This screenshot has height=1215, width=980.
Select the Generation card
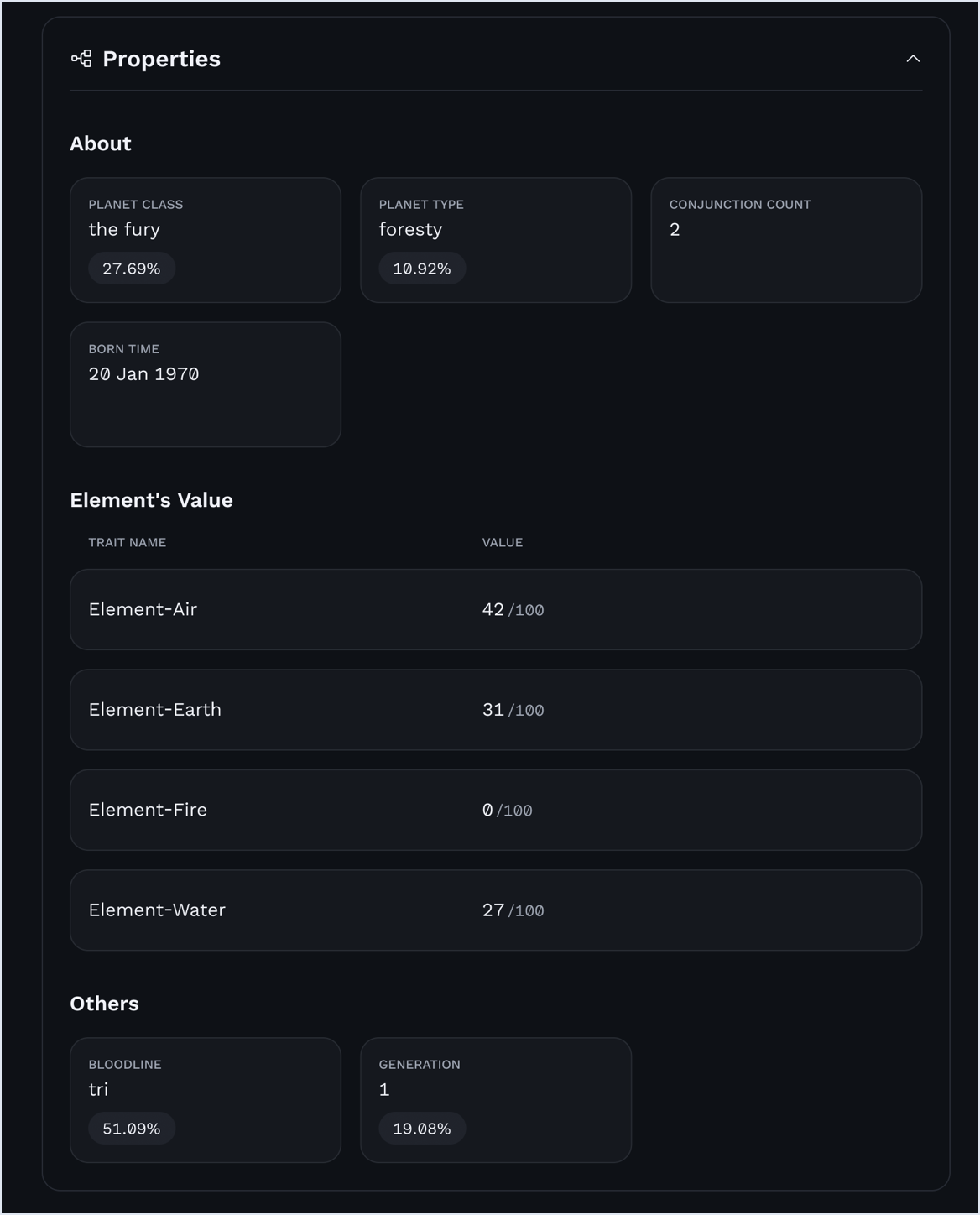pos(496,1100)
